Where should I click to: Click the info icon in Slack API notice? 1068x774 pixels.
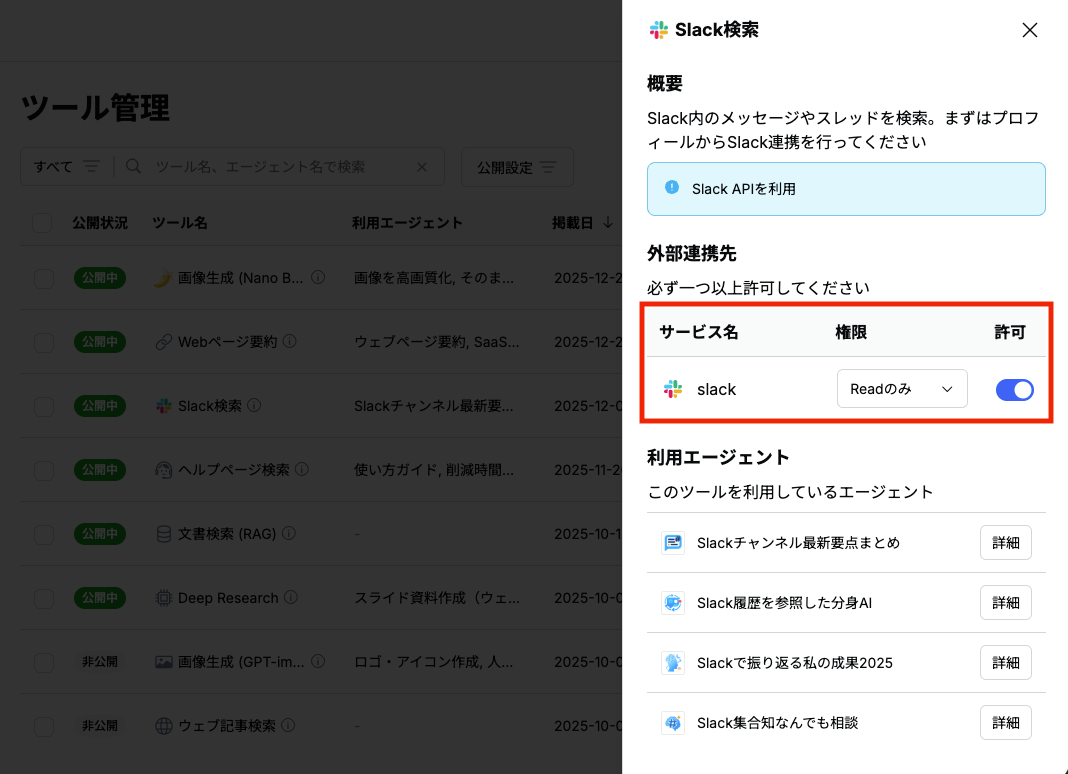point(672,187)
